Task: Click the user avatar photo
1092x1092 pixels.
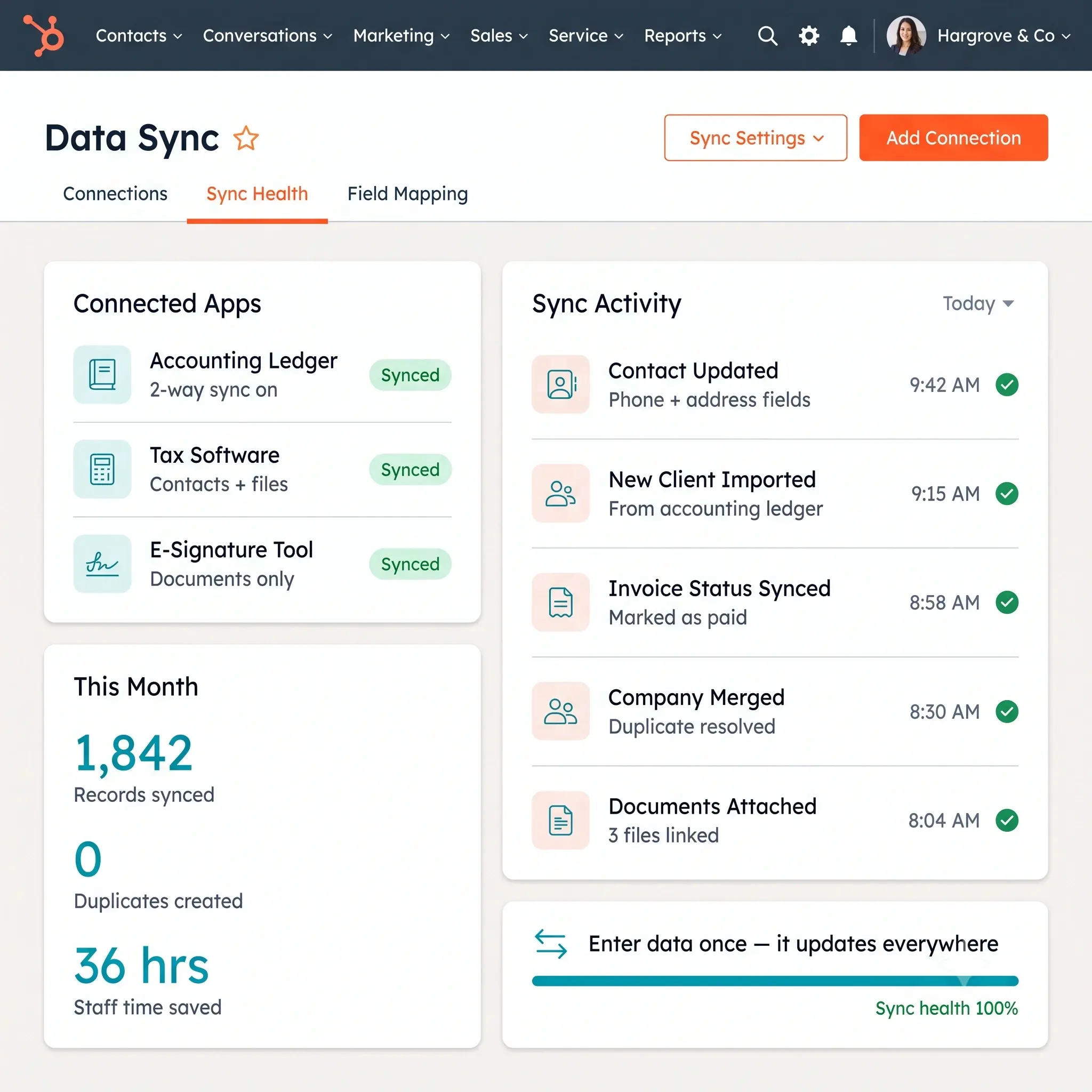Action: 906,36
